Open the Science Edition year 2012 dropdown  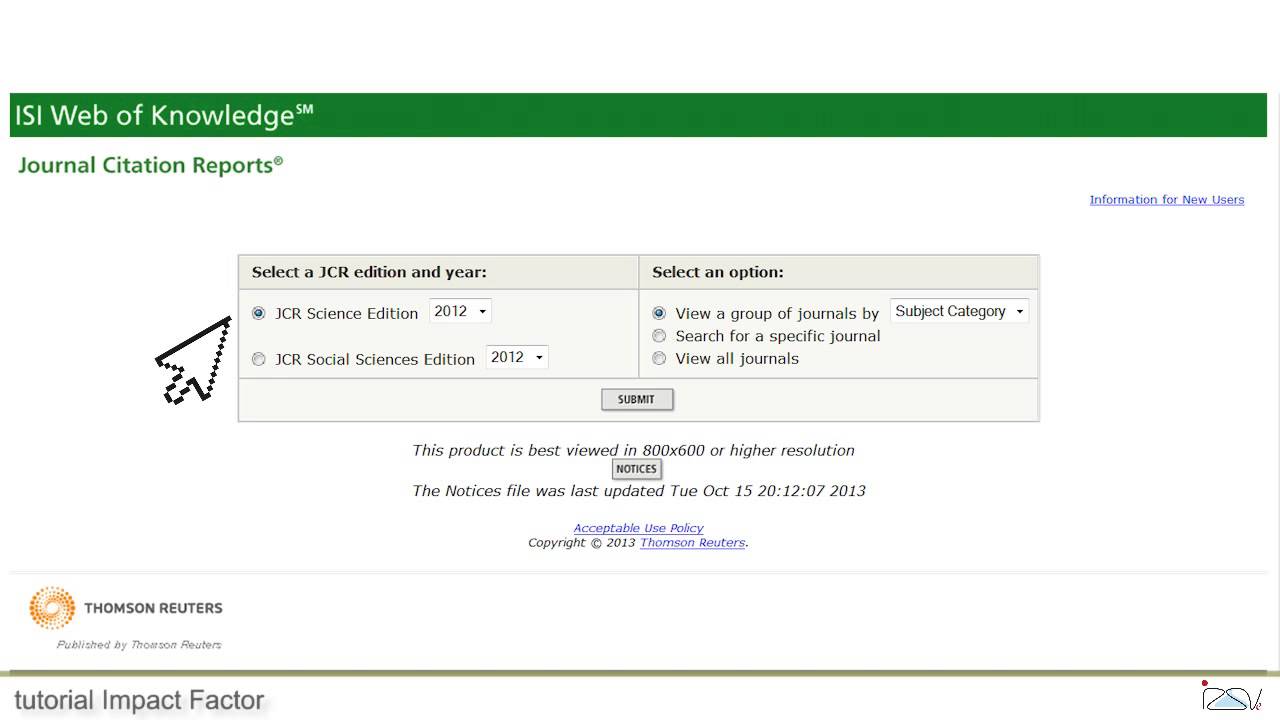pos(460,311)
